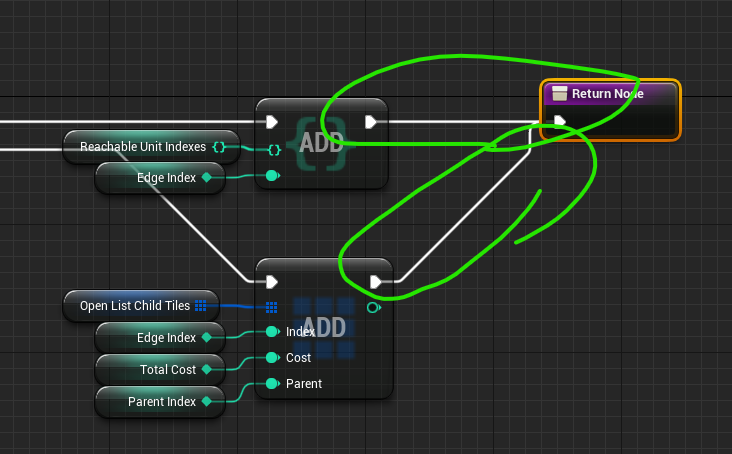Click the Total Cost output pin

(x=206, y=370)
